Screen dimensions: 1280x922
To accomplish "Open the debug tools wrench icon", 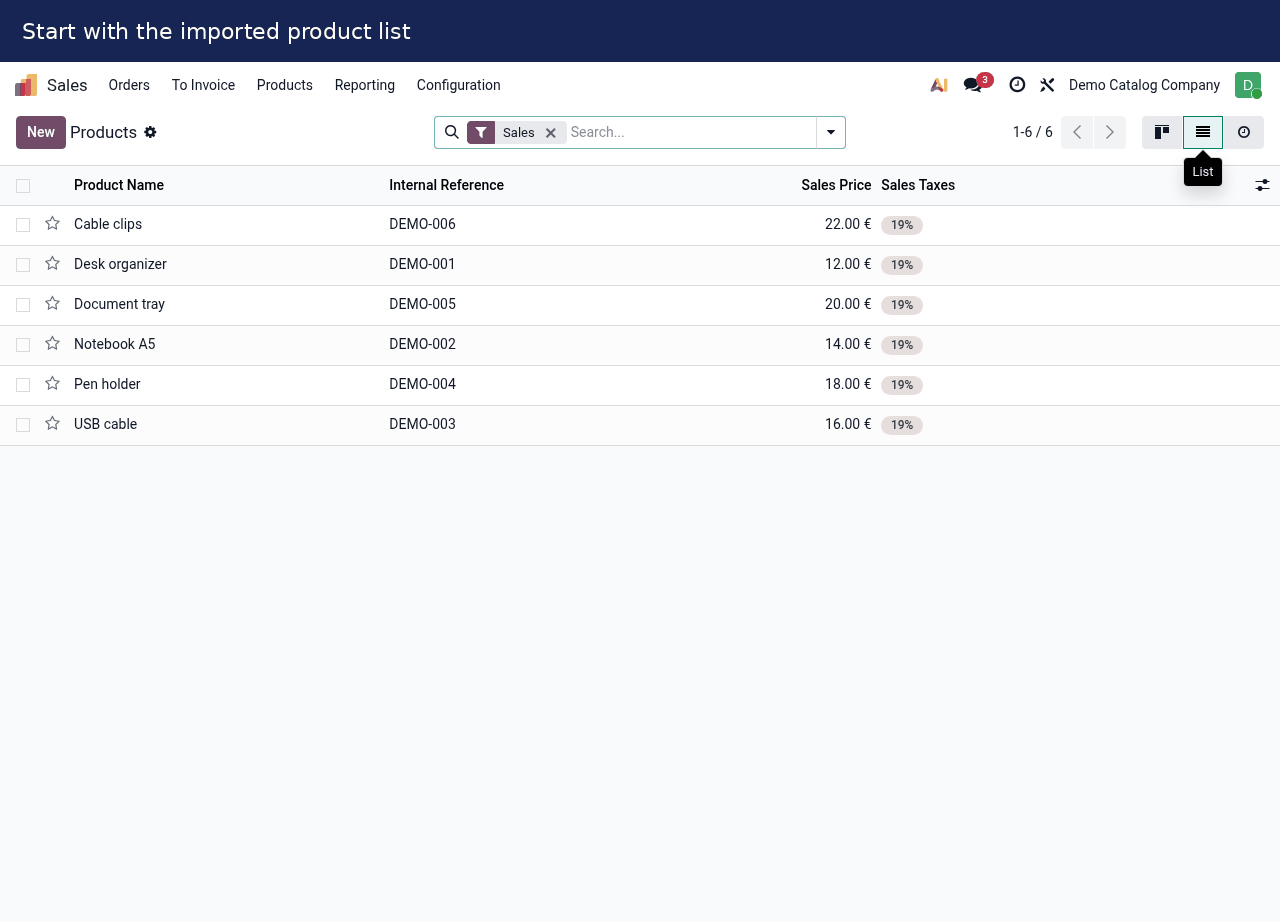I will [1047, 85].
